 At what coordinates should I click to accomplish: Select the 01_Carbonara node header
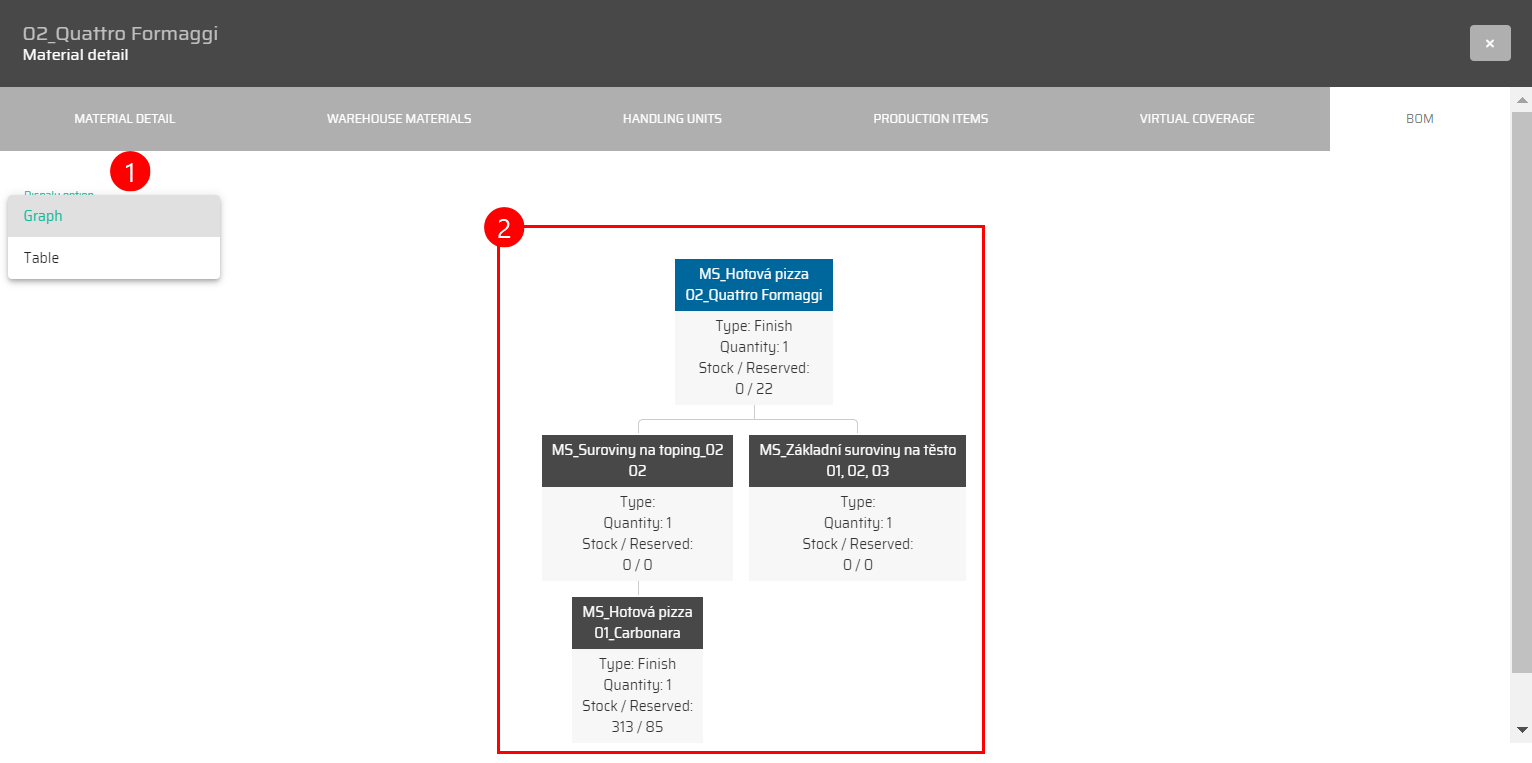(x=637, y=622)
